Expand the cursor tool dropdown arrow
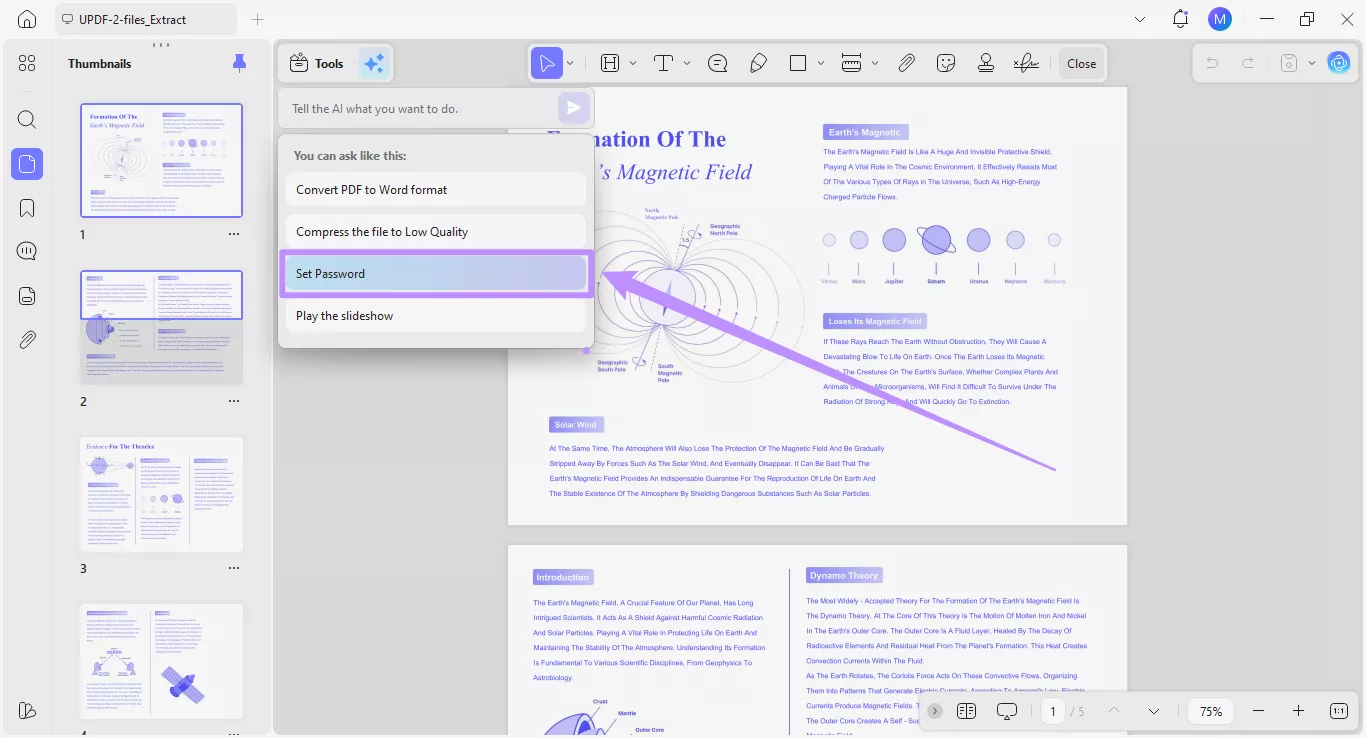This screenshot has width=1366, height=738. point(570,63)
